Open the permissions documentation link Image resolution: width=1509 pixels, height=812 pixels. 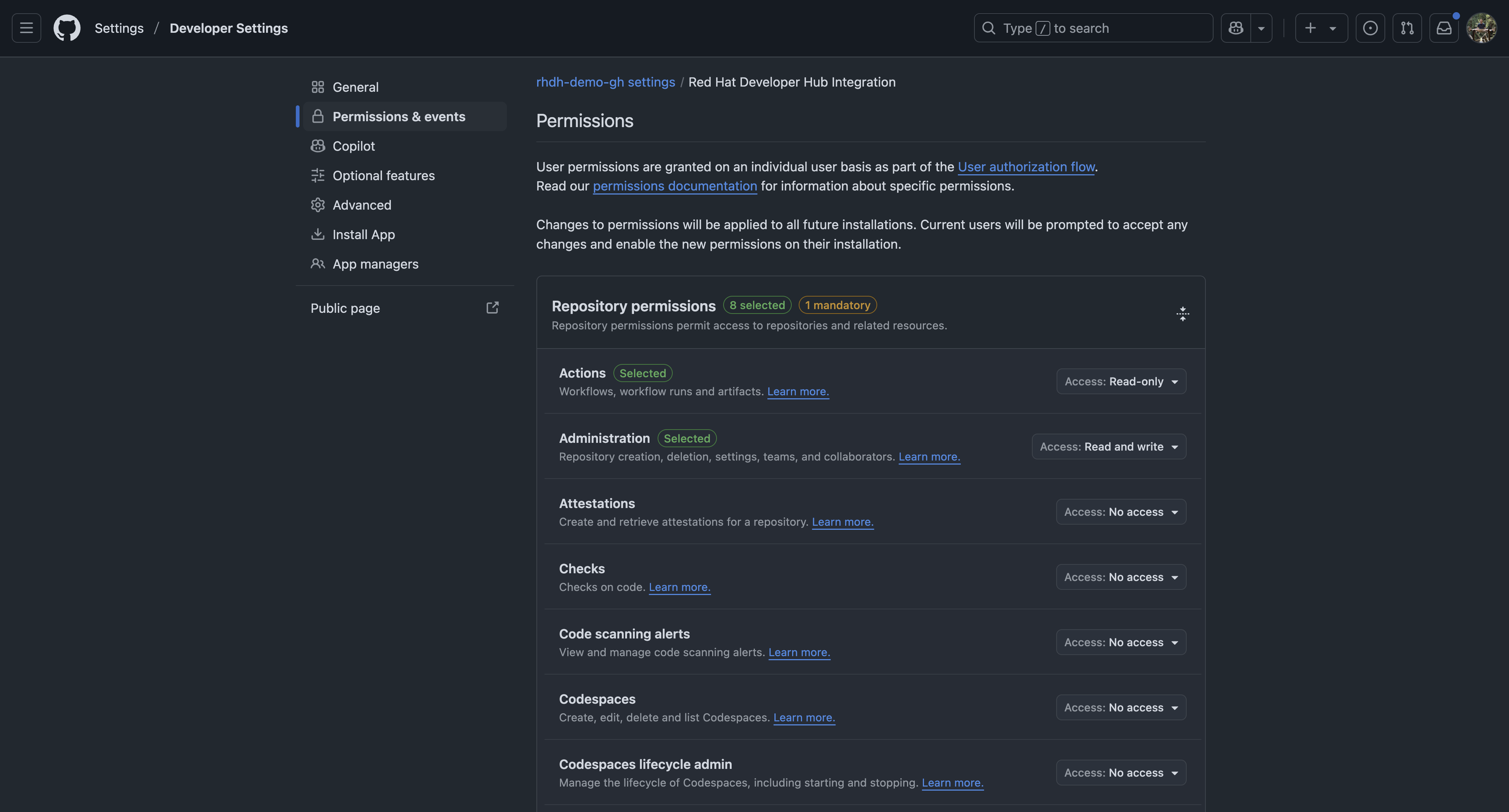click(674, 186)
